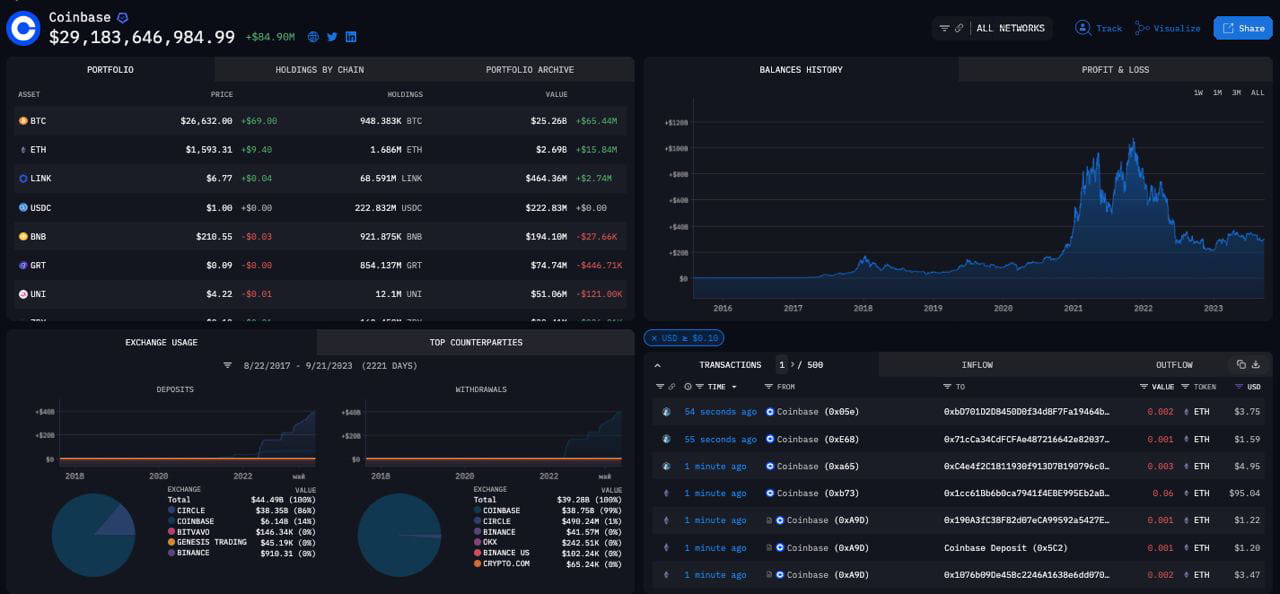Show the Outflow transactions tab
The width and height of the screenshot is (1280, 594).
[x=1174, y=365]
